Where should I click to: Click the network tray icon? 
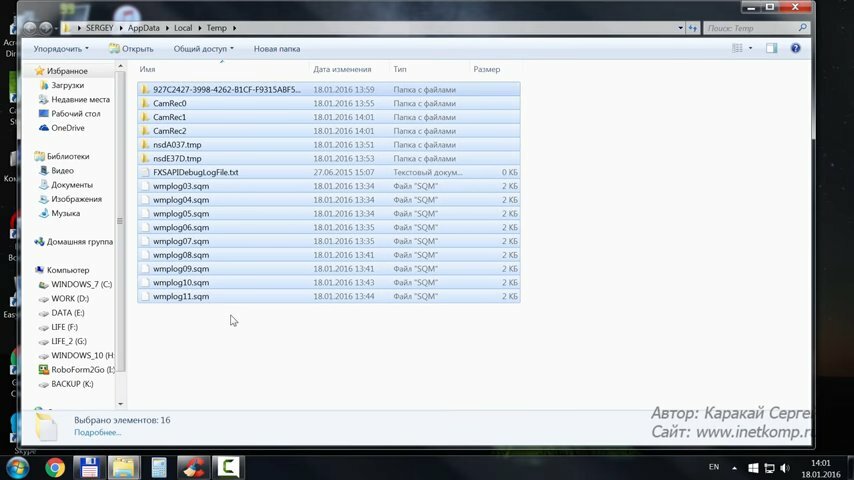coord(769,468)
